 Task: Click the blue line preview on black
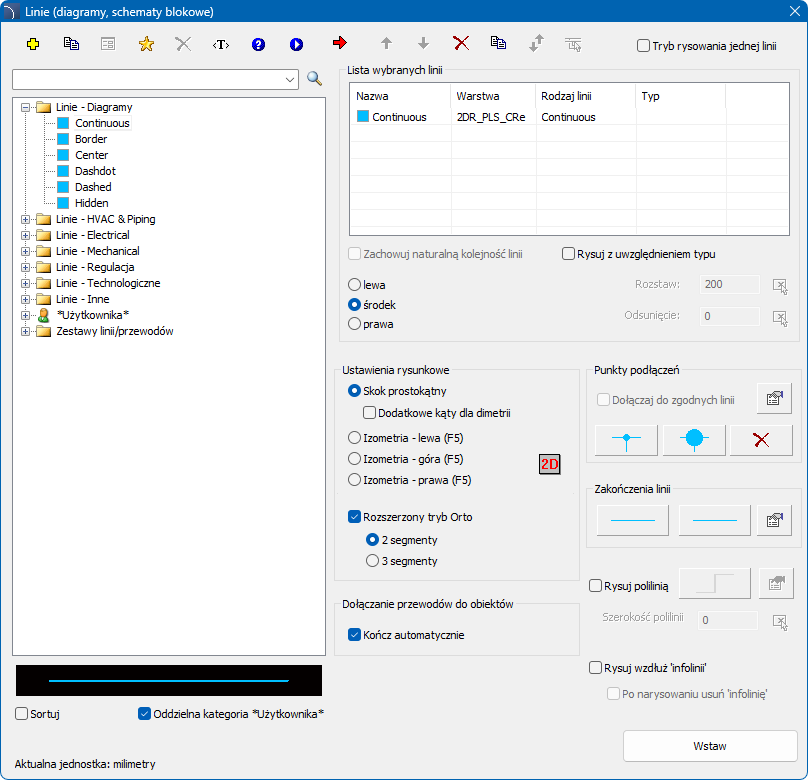point(168,680)
